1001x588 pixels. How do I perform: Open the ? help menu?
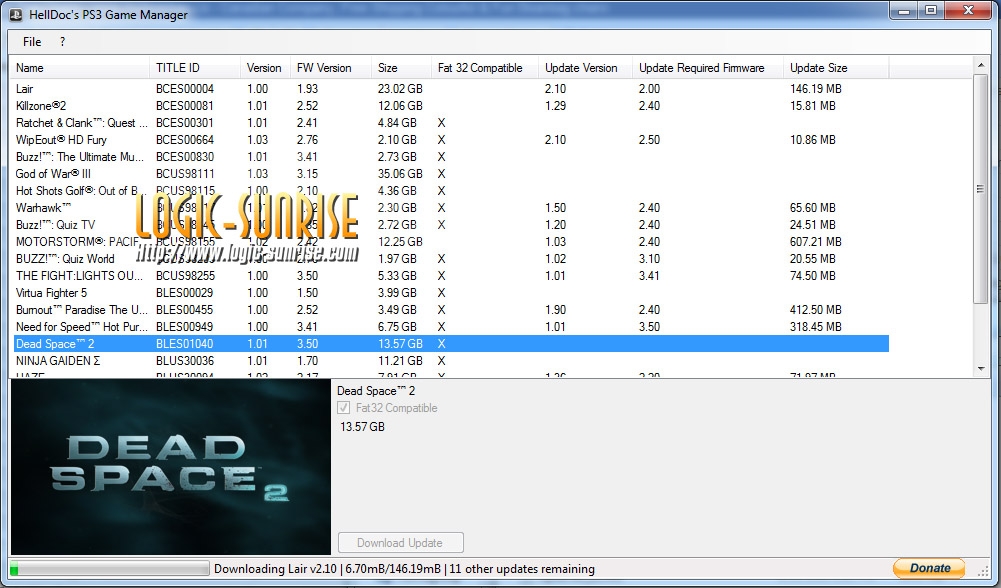(62, 41)
